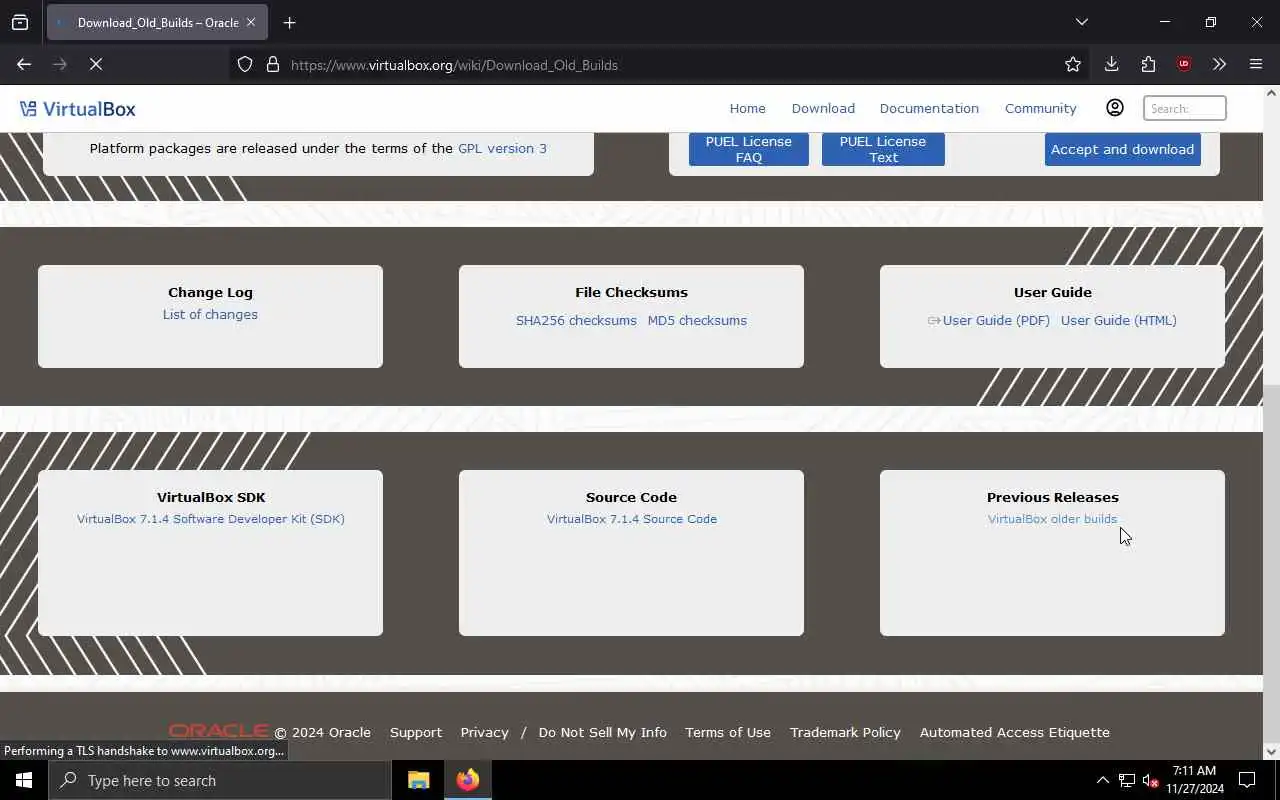Open the Windows notification center

pos(1247,780)
